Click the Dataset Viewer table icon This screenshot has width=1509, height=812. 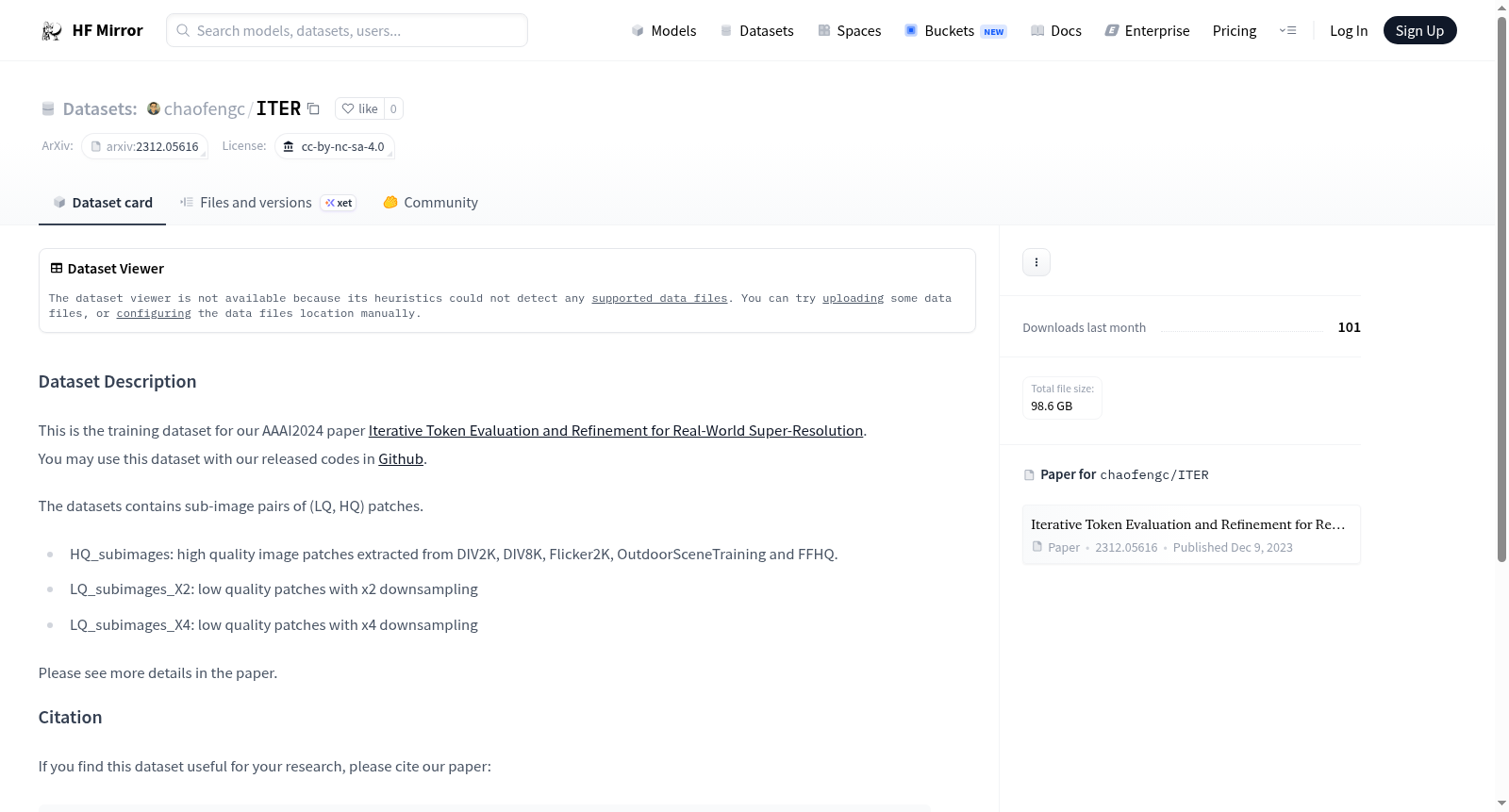tap(57, 268)
